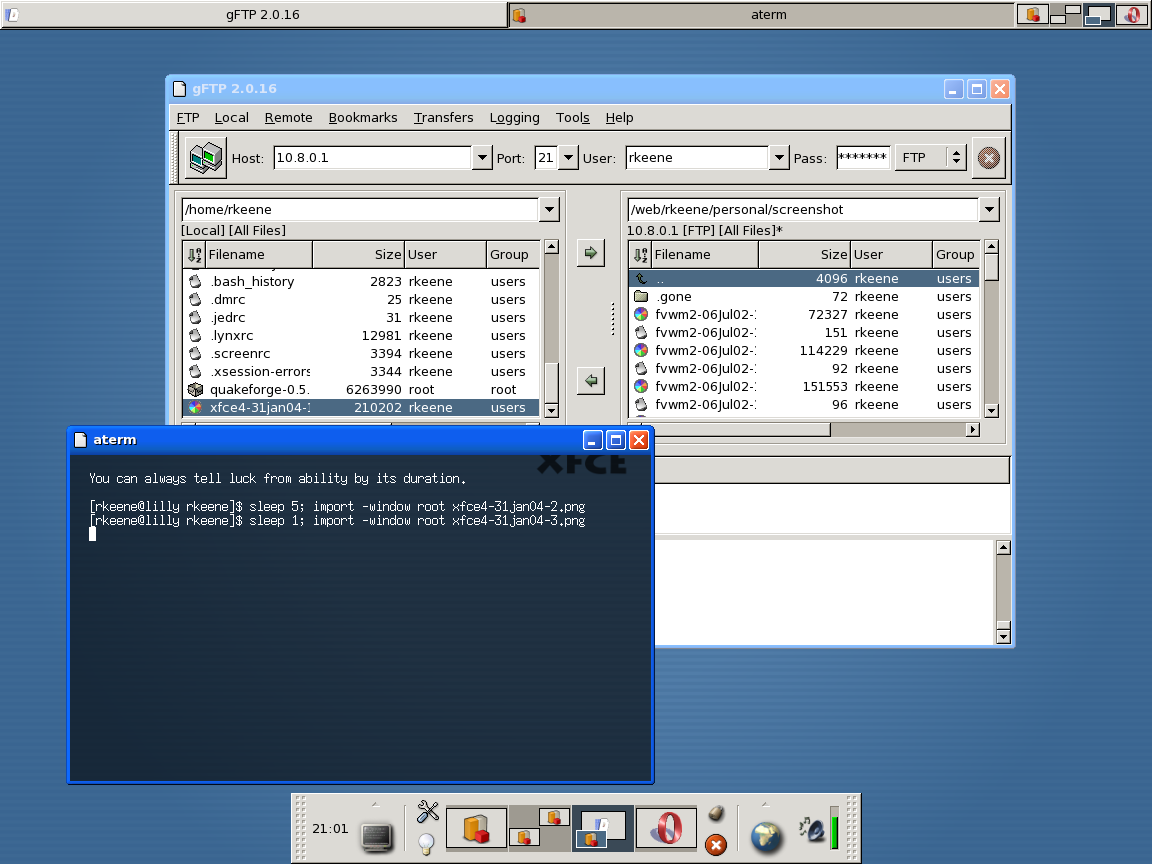This screenshot has width=1152, height=864.
Task: Click the gFTP connect computers icon
Action: pyautogui.click(x=206, y=157)
